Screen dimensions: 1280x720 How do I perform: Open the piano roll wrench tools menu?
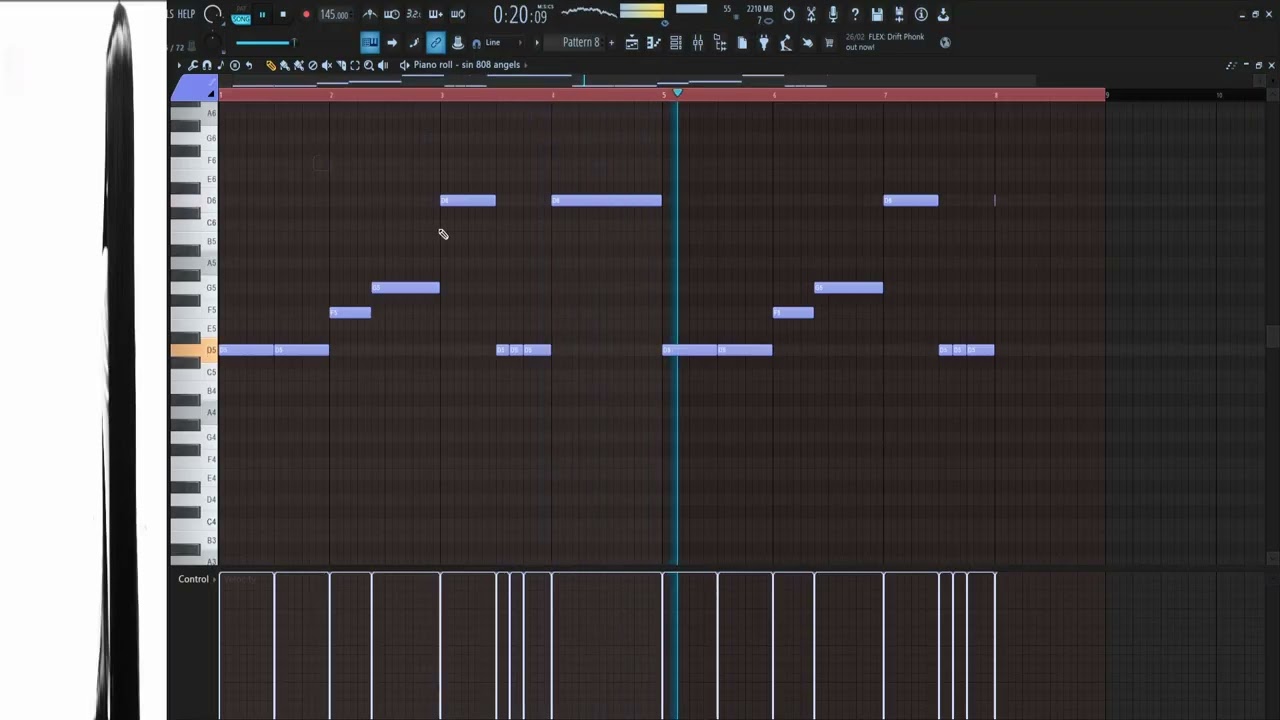coord(192,65)
